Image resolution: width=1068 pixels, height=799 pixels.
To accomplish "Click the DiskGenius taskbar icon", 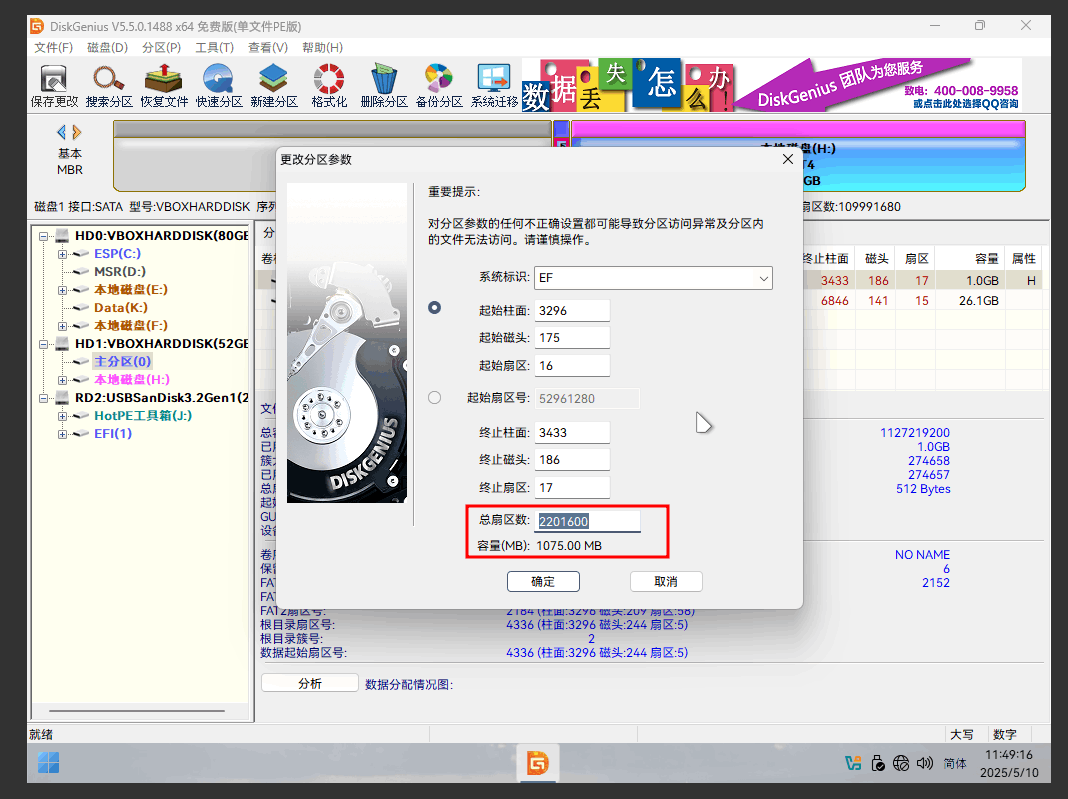I will (537, 763).
